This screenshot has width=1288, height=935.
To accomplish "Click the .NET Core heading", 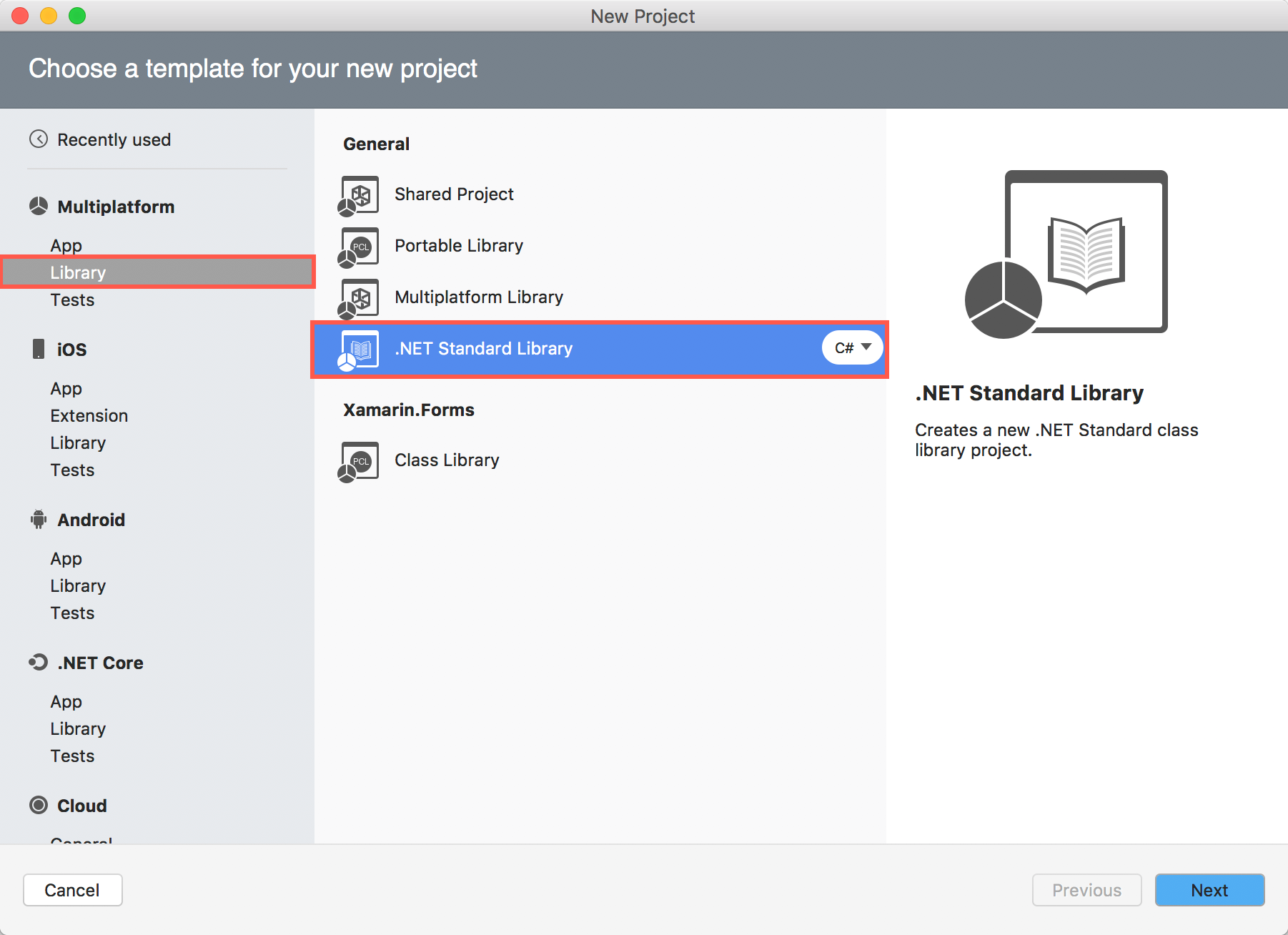I will click(x=101, y=663).
